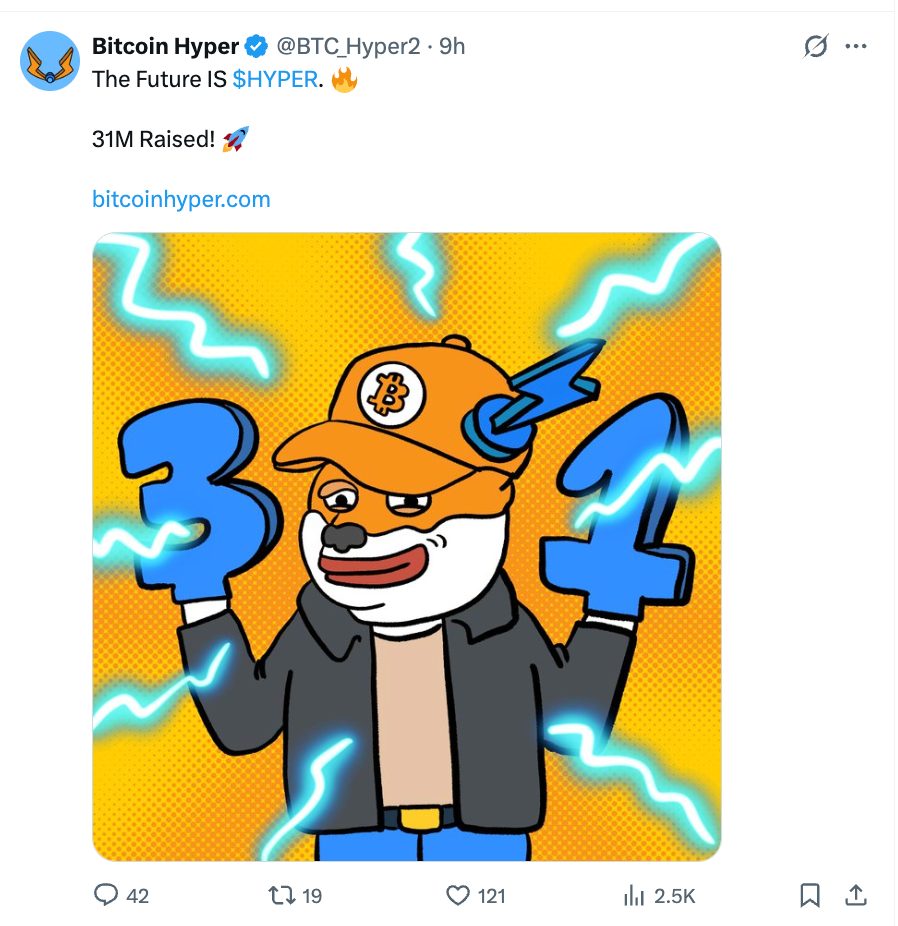Open the repost menu arrows icon
Image resolution: width=898 pixels, height=926 pixels.
(x=282, y=895)
